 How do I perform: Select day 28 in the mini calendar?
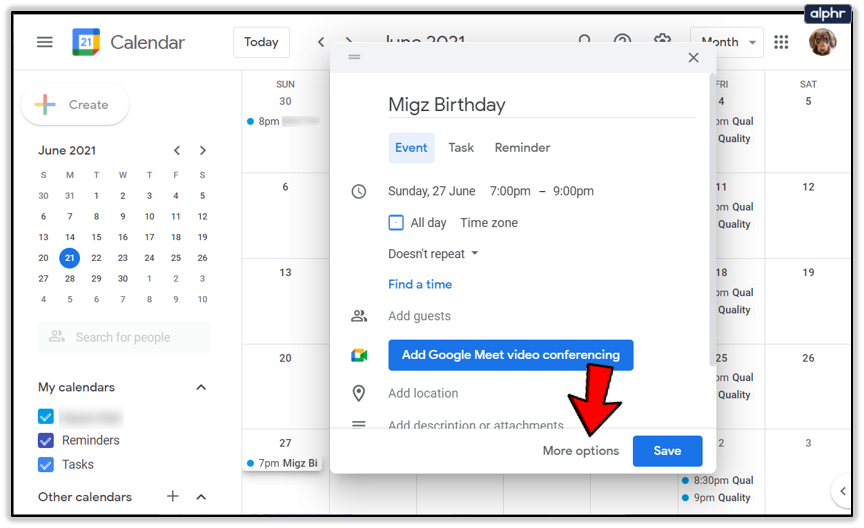click(70, 278)
